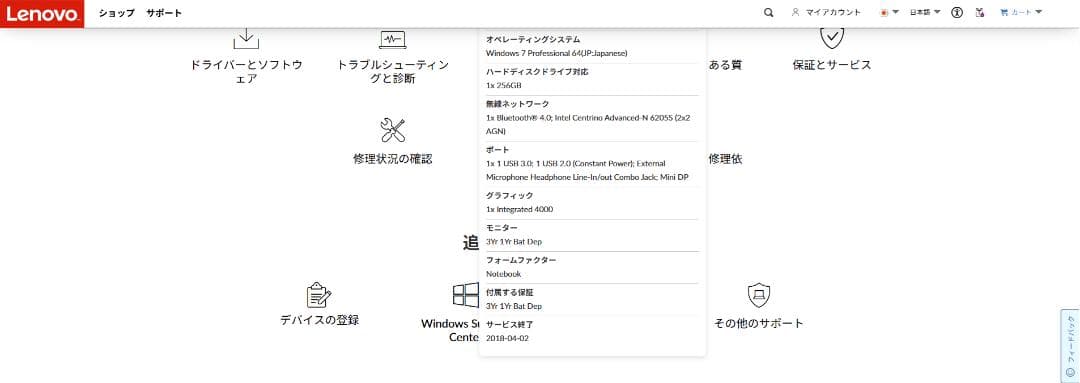
Task: Click the Lenovo logo
Action: point(42,13)
